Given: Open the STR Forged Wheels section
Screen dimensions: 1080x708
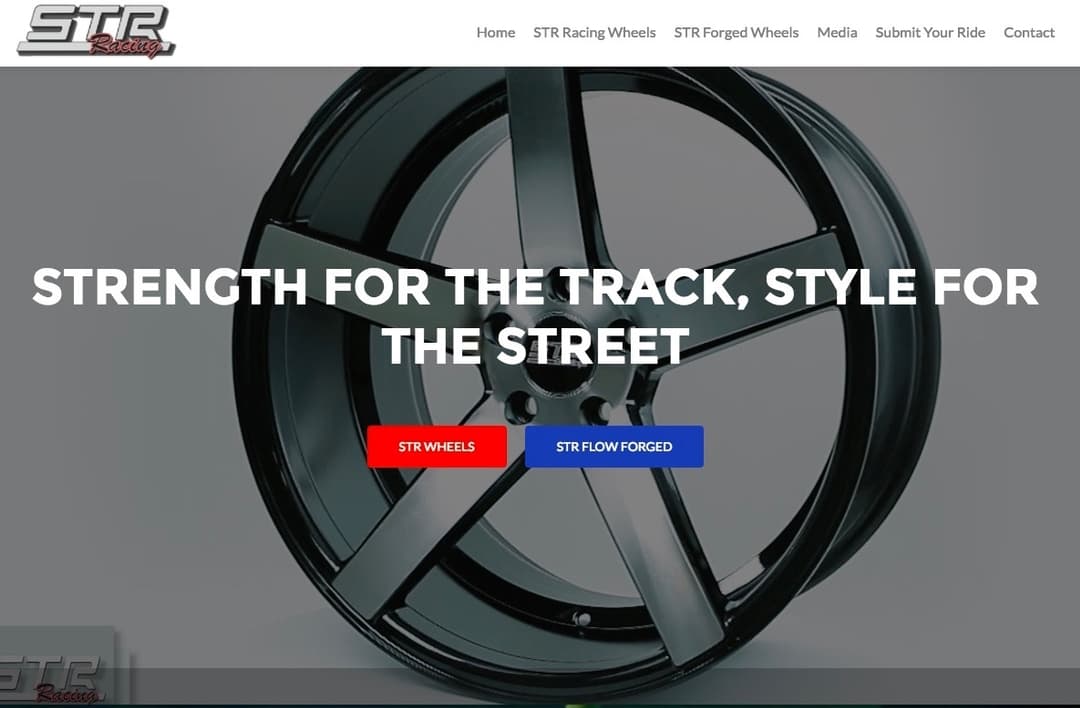Looking at the screenshot, I should (x=737, y=32).
